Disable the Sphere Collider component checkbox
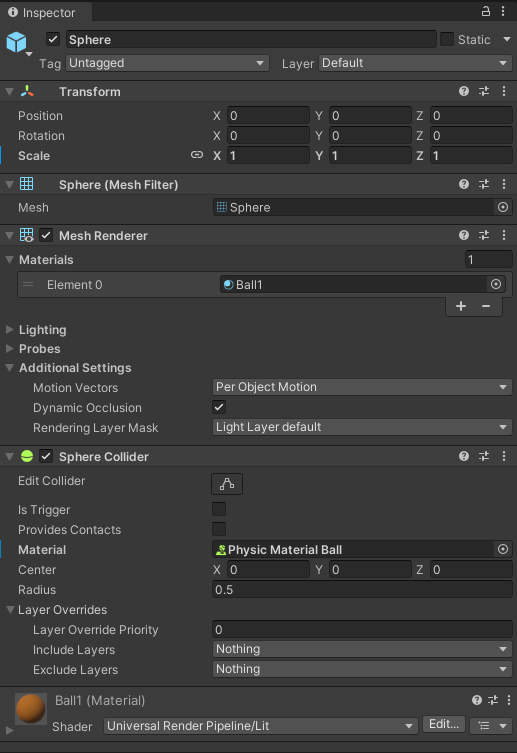Screen dimensions: 517x753 click(x=46, y=456)
